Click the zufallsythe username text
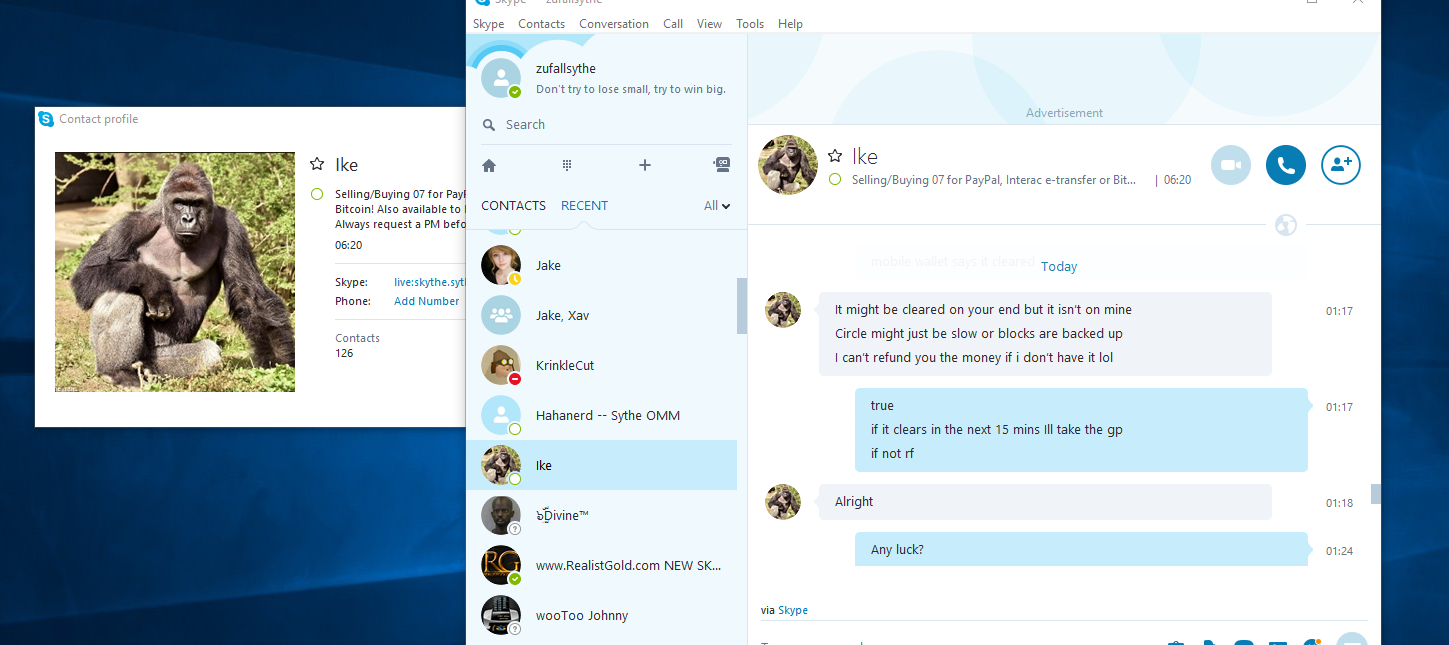The image size is (1449, 645). pyautogui.click(x=566, y=69)
